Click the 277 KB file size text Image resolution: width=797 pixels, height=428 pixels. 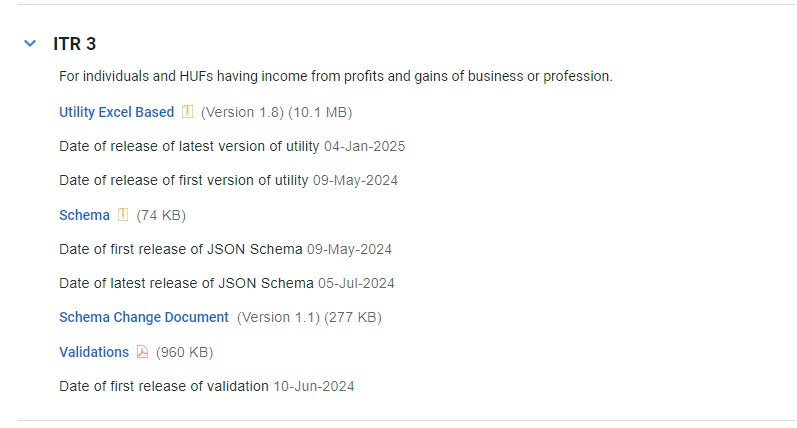[354, 317]
